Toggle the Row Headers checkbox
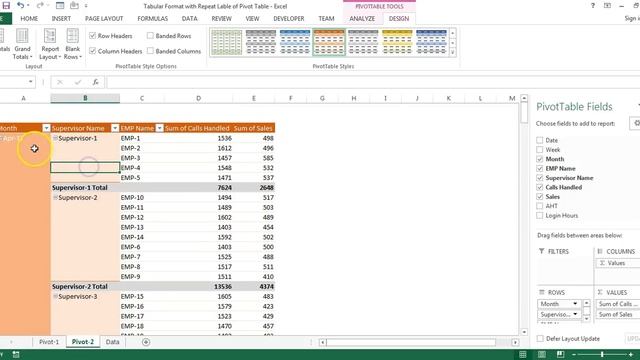 pos(93,36)
